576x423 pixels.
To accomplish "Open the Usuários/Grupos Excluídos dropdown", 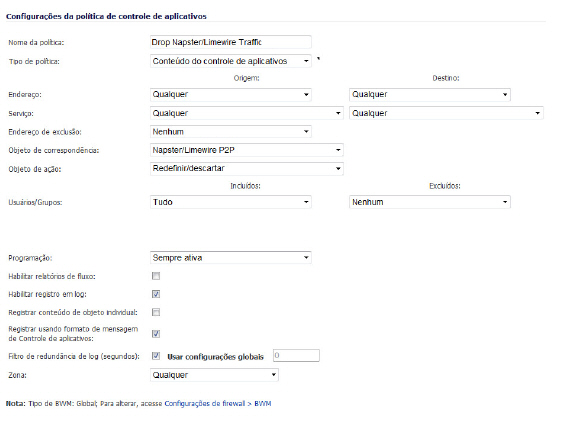I will (x=430, y=202).
